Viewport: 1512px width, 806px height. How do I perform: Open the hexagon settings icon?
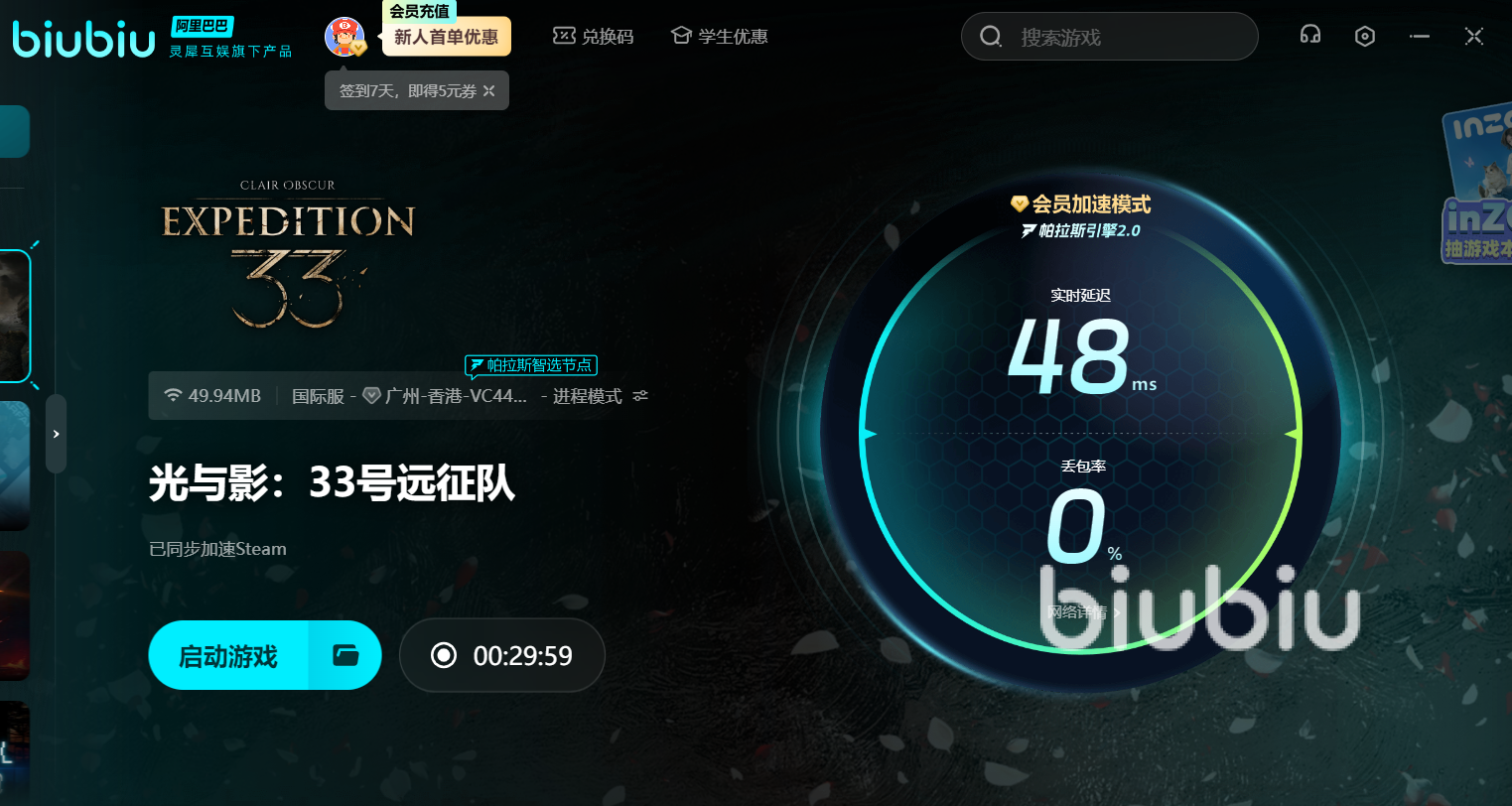1365,37
